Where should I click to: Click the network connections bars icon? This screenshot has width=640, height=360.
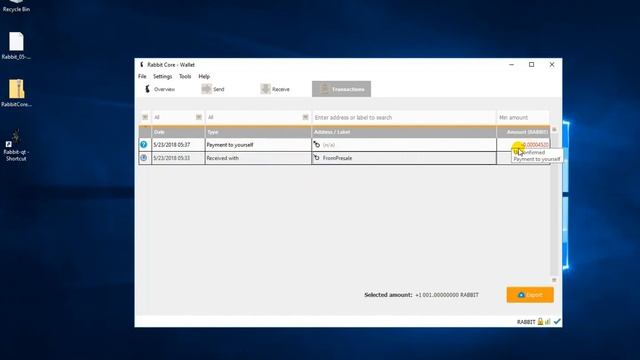click(548, 322)
